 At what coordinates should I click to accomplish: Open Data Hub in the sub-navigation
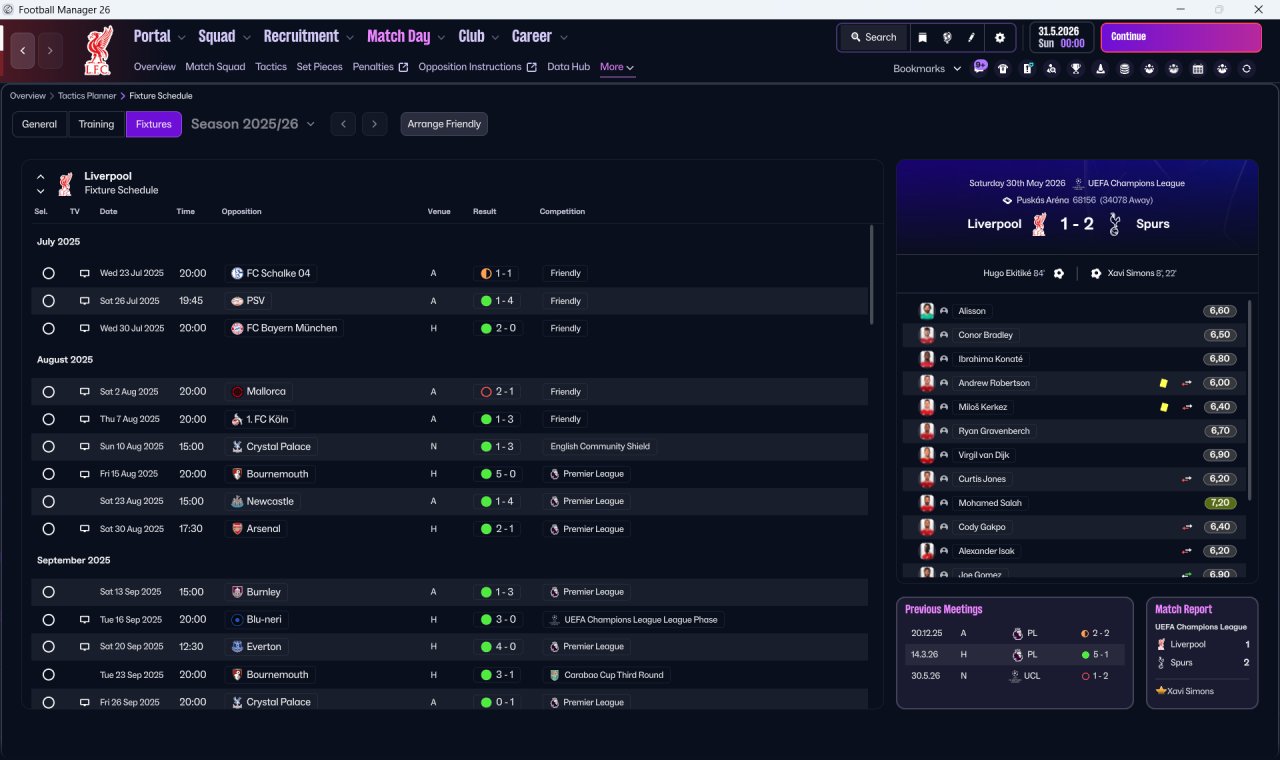[568, 67]
